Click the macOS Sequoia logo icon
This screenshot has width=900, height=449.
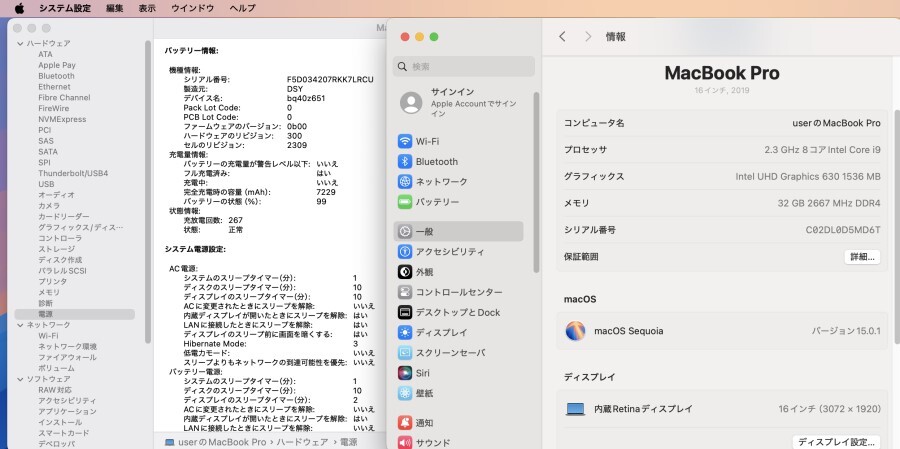click(576, 331)
